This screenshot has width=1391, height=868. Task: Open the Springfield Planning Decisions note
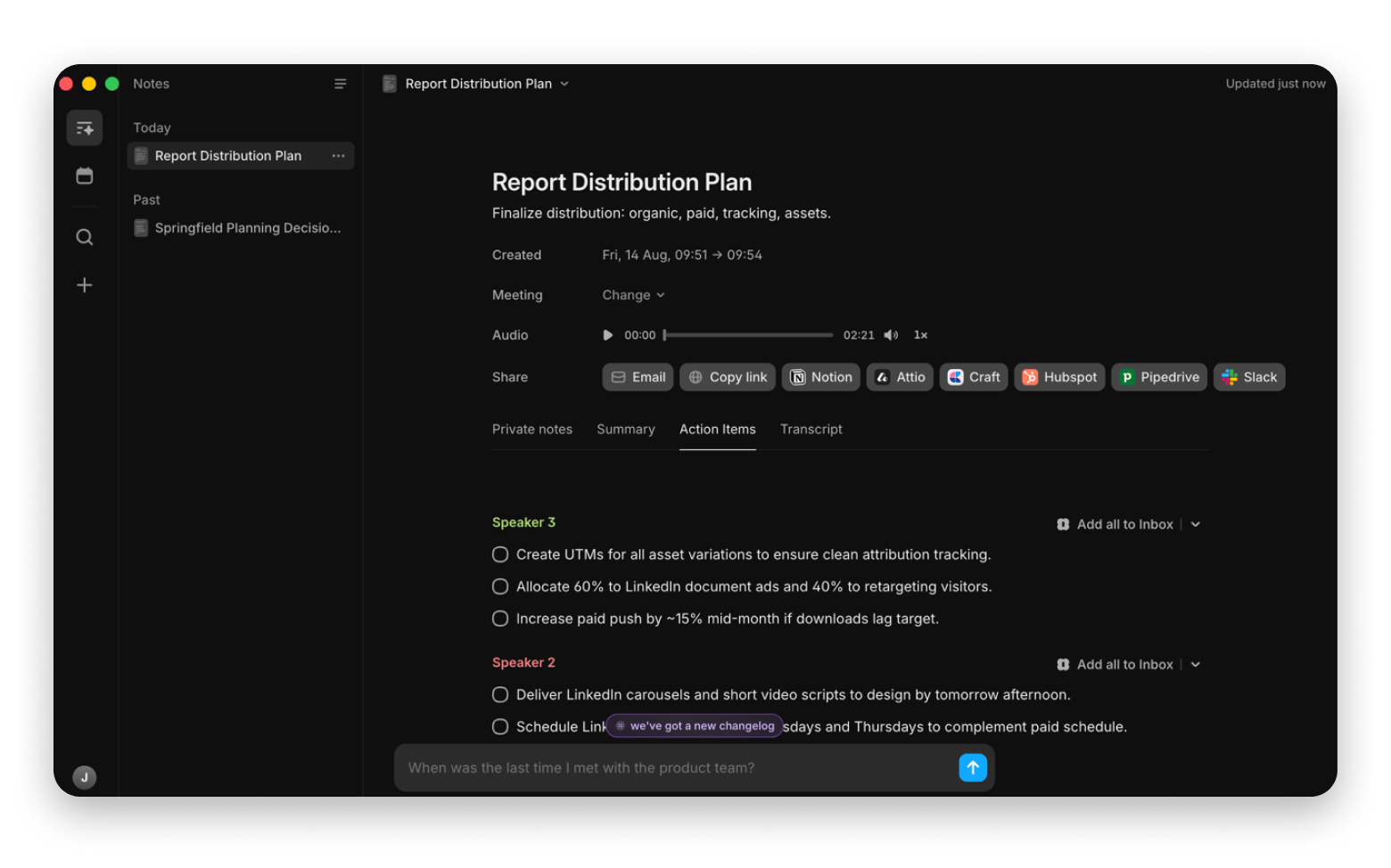point(241,228)
